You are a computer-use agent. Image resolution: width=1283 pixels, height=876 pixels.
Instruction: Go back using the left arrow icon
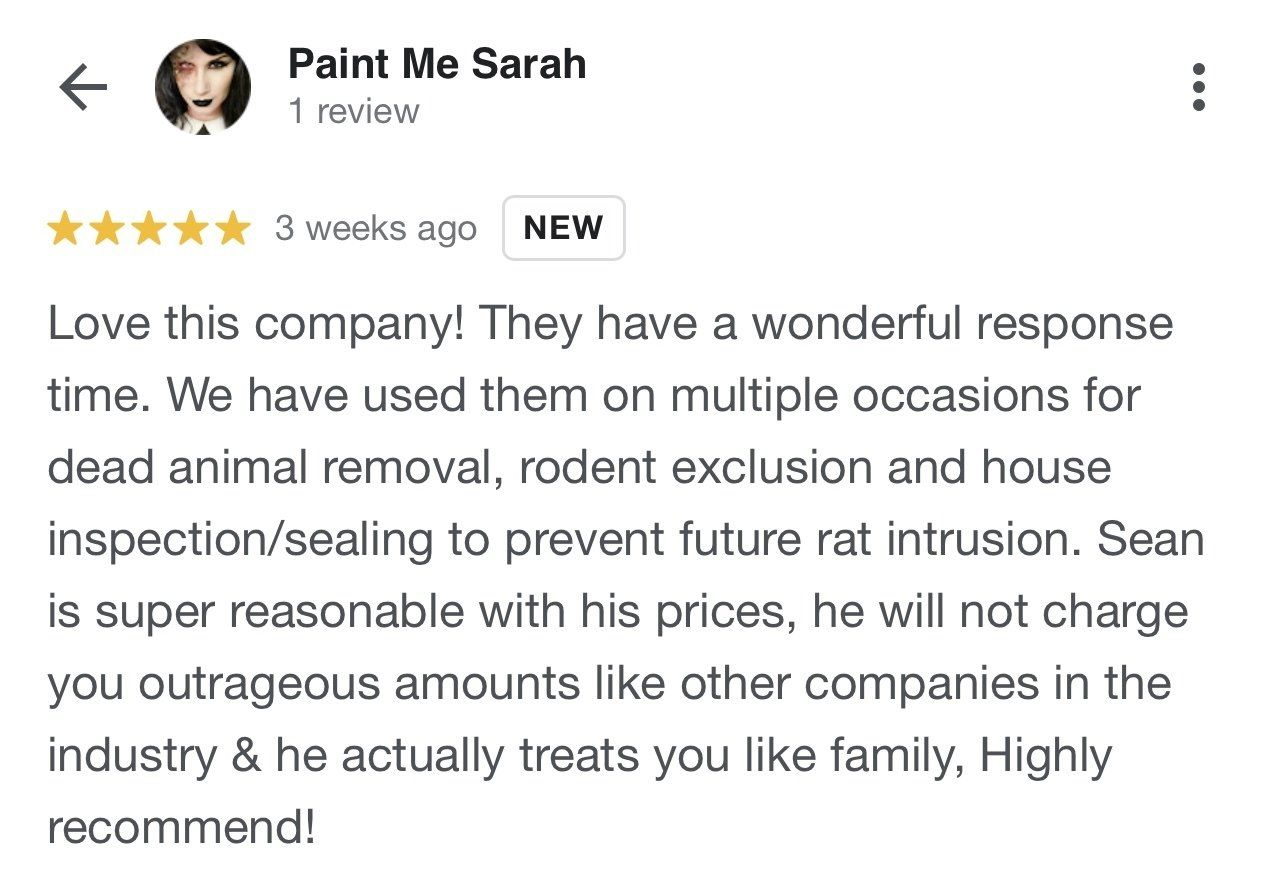click(x=83, y=88)
